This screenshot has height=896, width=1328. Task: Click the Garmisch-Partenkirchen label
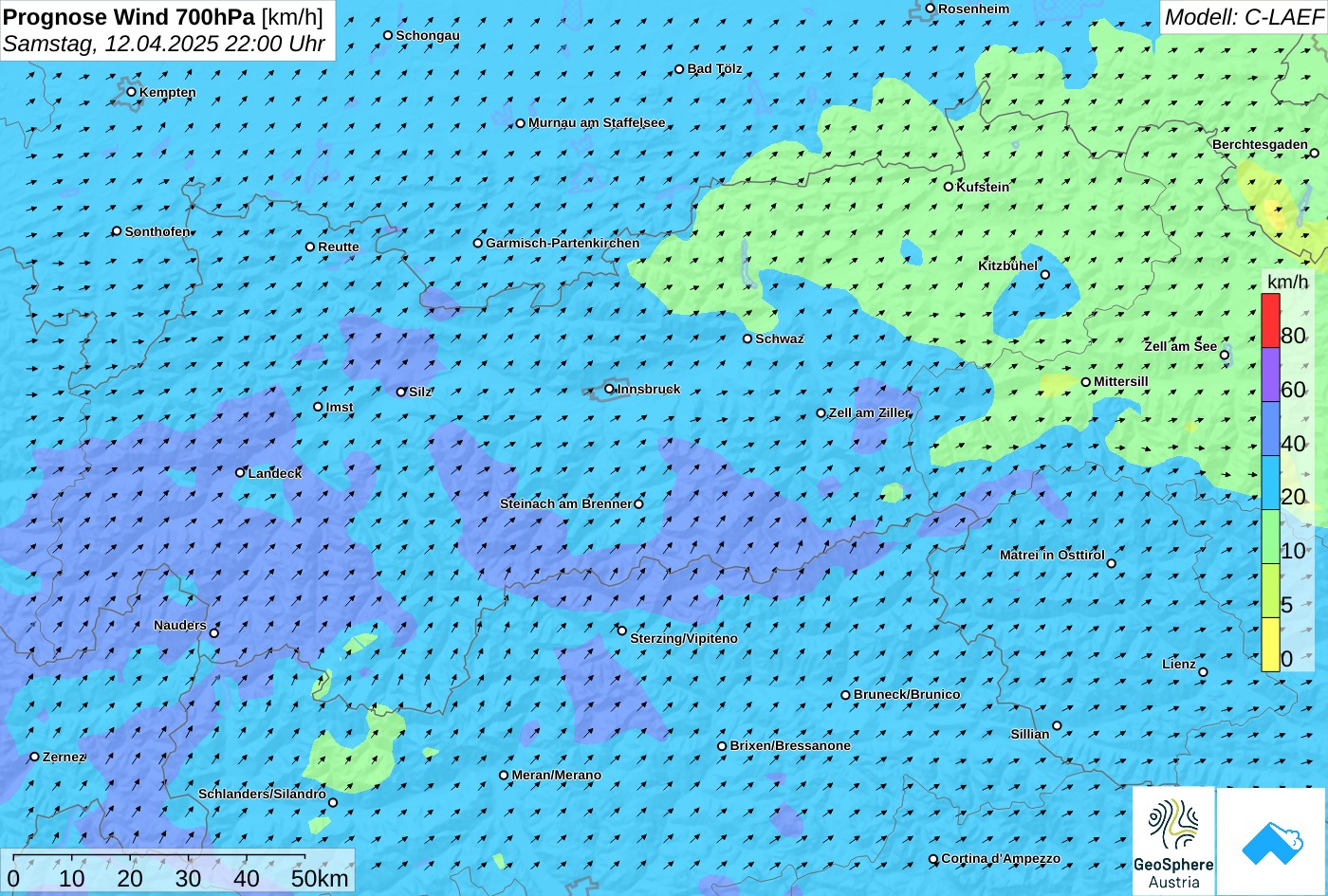click(x=563, y=243)
